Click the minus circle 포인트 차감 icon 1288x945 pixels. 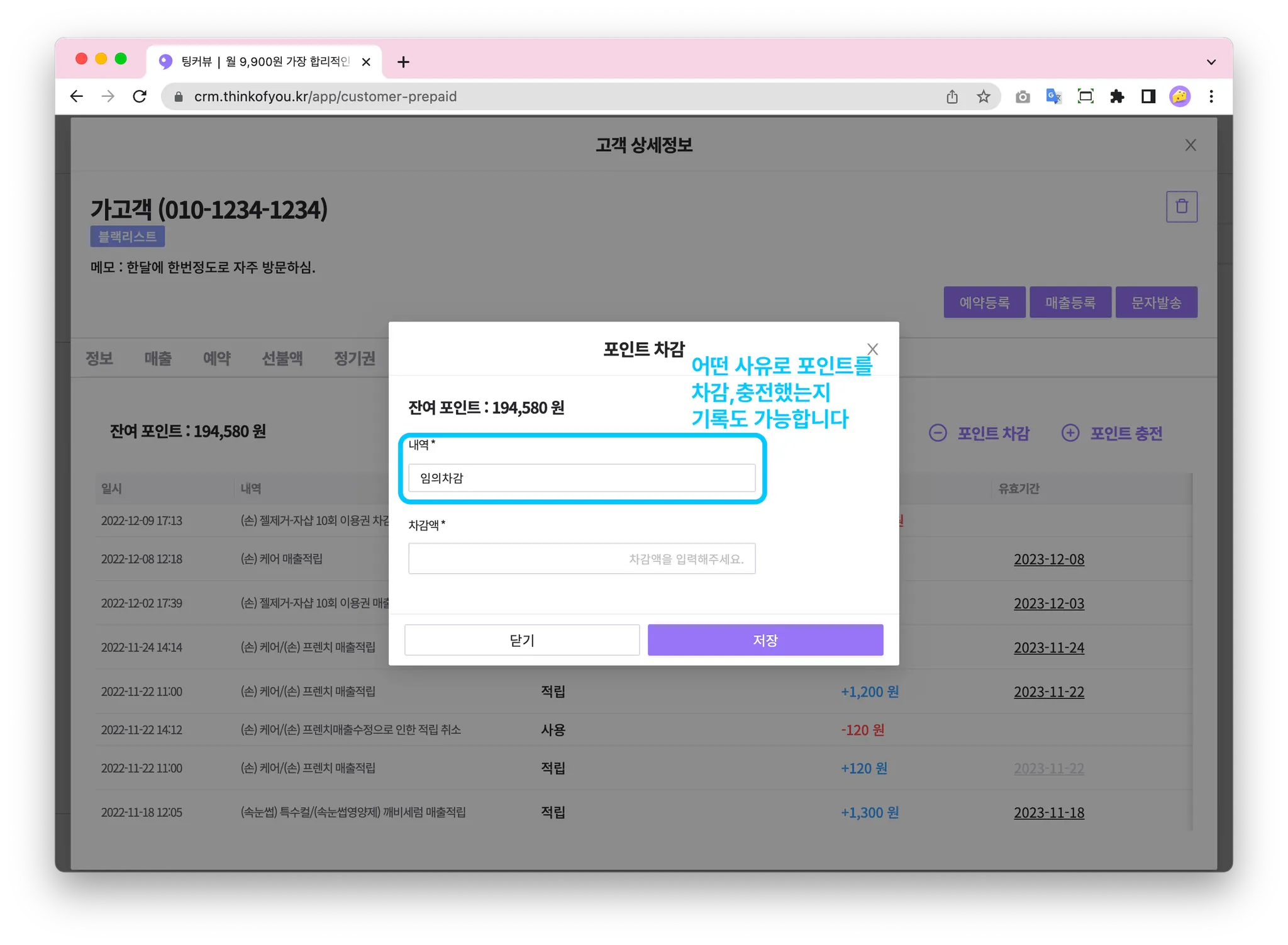click(x=937, y=433)
